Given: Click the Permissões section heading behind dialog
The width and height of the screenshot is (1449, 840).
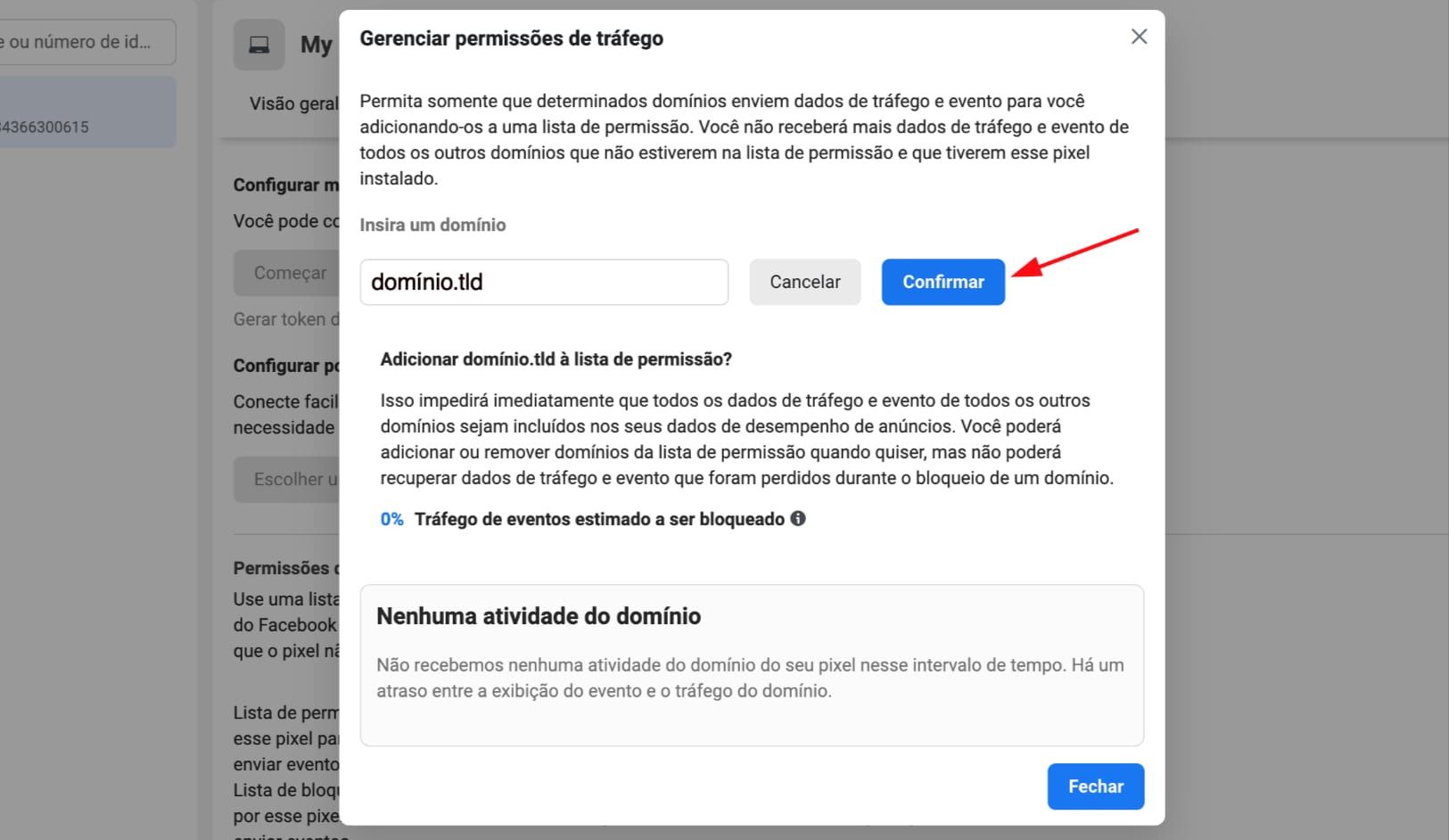Looking at the screenshot, I should point(285,568).
